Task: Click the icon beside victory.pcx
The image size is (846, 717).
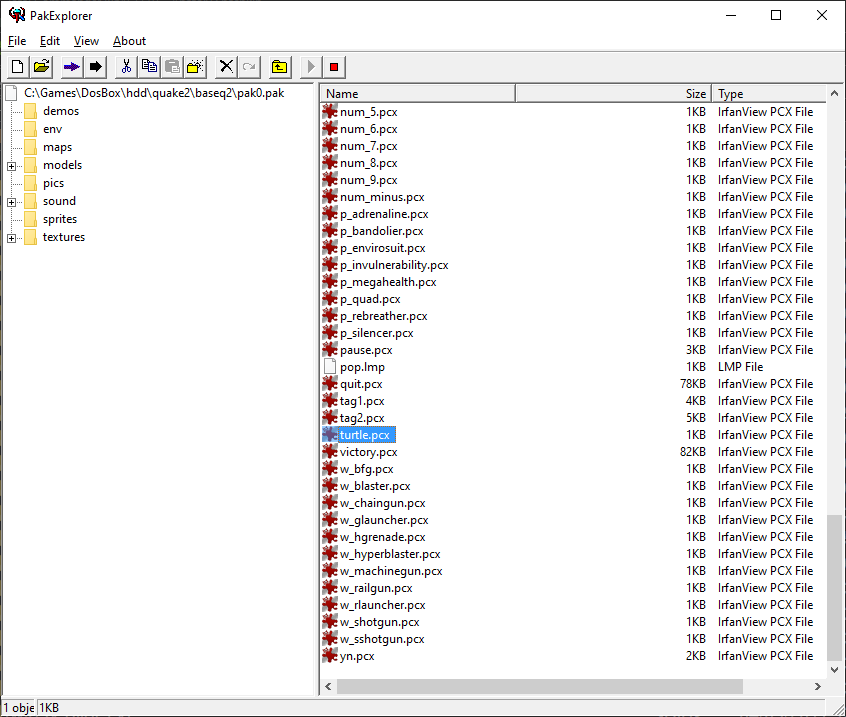Action: 330,452
